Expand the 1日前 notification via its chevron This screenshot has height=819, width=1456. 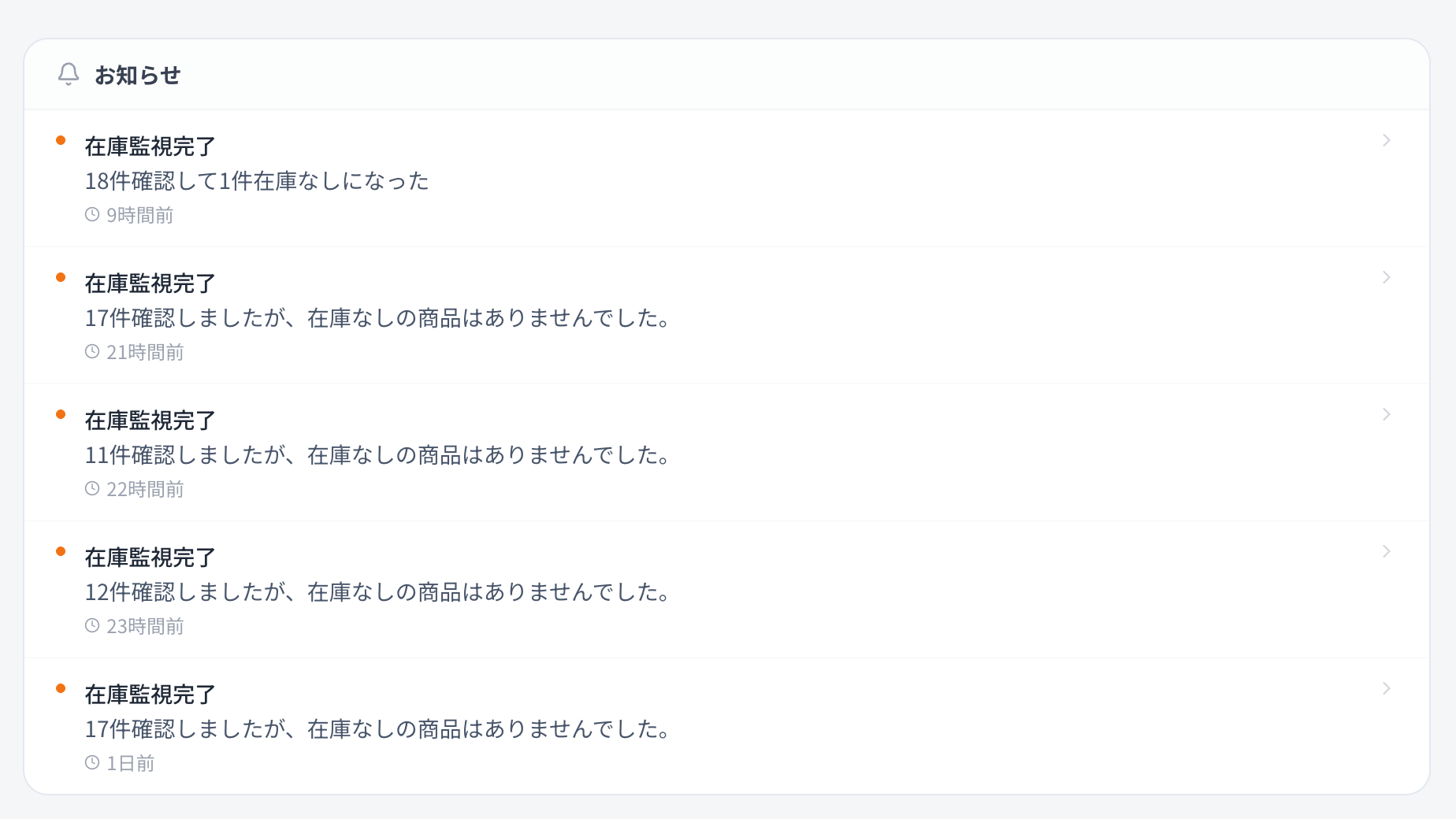(1386, 688)
